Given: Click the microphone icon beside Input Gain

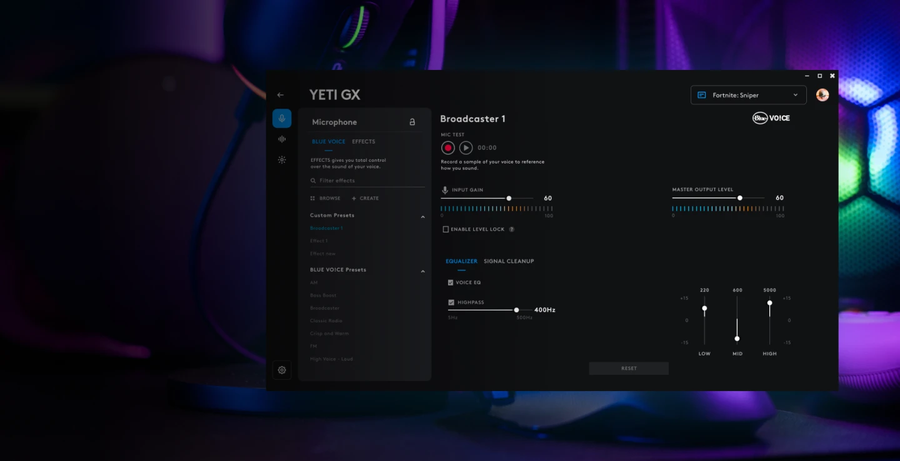Looking at the screenshot, I should [445, 190].
